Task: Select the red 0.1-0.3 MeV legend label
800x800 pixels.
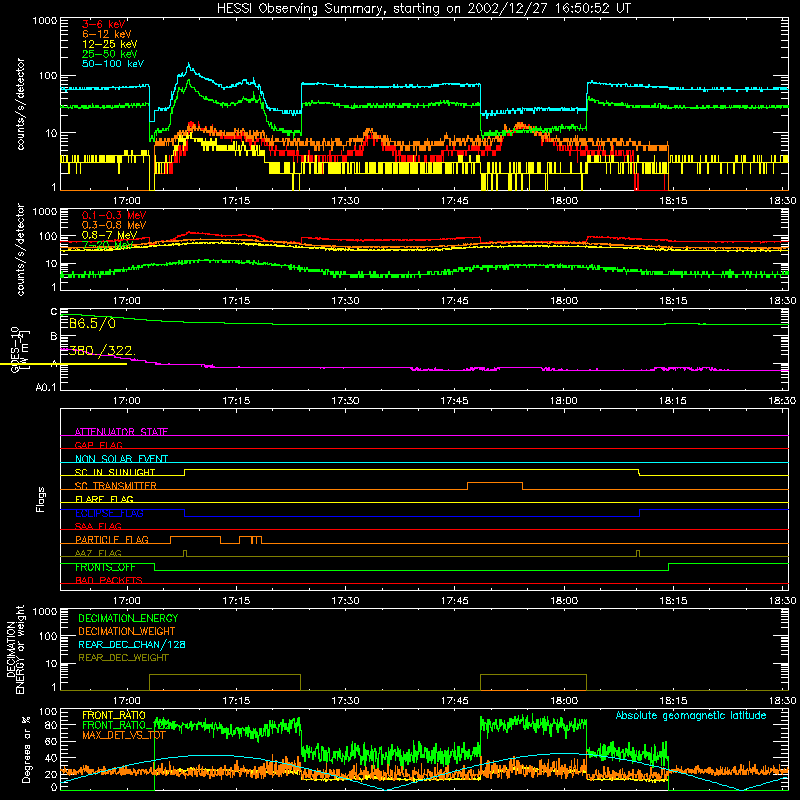Action: pyautogui.click(x=114, y=215)
